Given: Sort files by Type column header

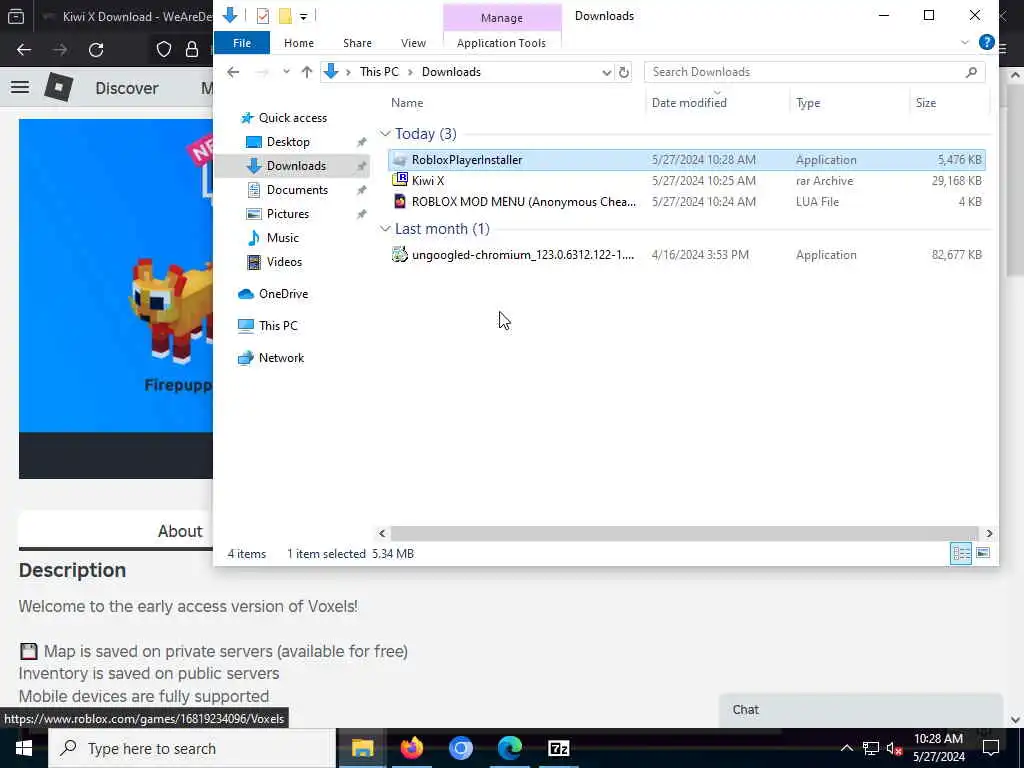Looking at the screenshot, I should coord(808,103).
